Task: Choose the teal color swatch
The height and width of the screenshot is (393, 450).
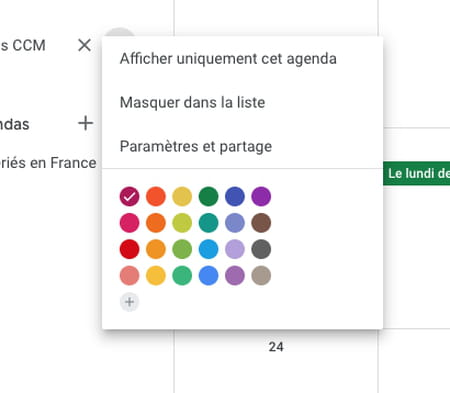Action: [208, 223]
